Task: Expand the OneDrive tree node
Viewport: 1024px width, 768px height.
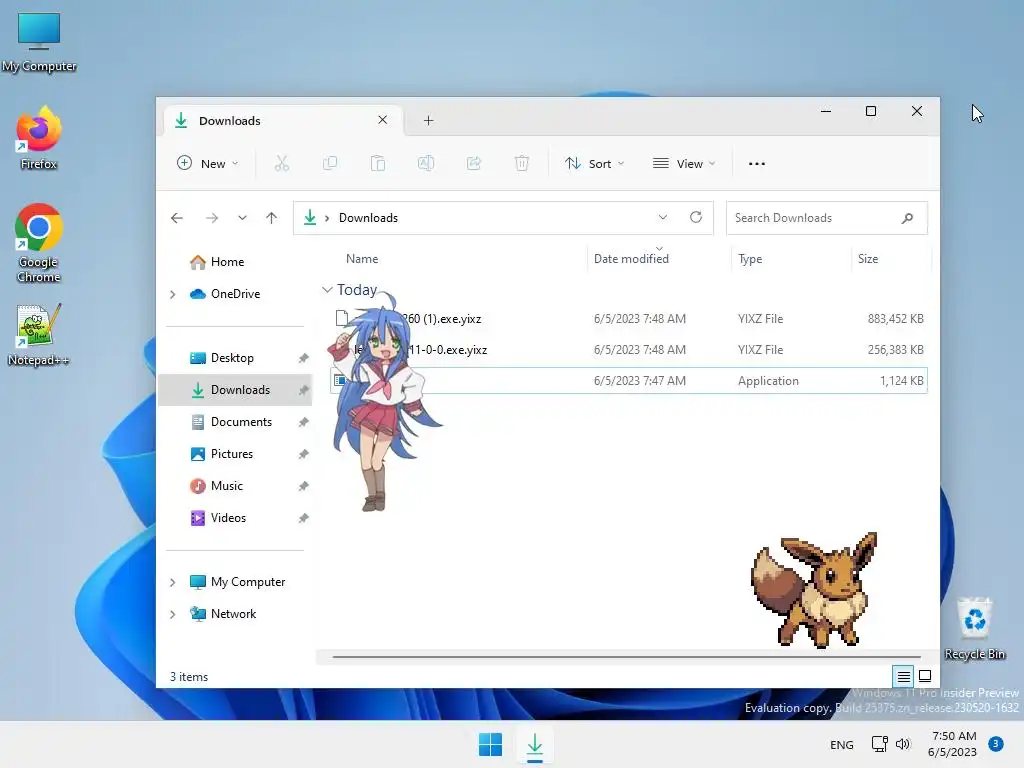Action: point(172,295)
